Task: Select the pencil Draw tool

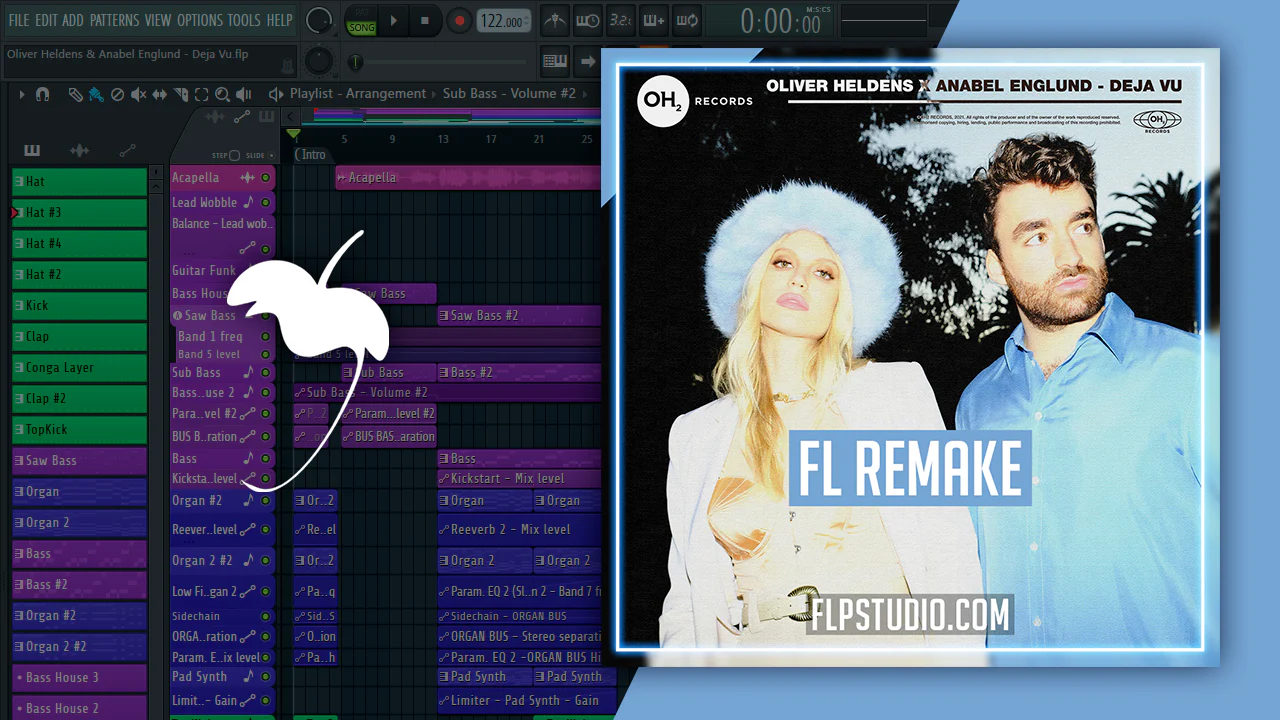Action: (76, 94)
